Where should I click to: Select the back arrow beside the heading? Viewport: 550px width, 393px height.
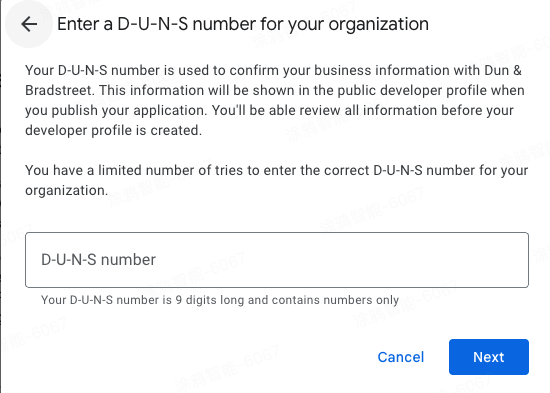tap(29, 24)
